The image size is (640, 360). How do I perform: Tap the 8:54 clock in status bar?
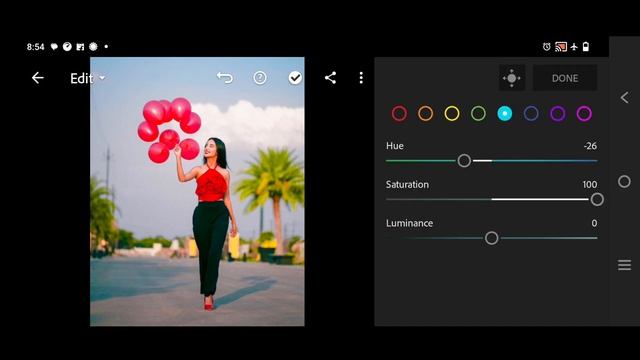36,47
